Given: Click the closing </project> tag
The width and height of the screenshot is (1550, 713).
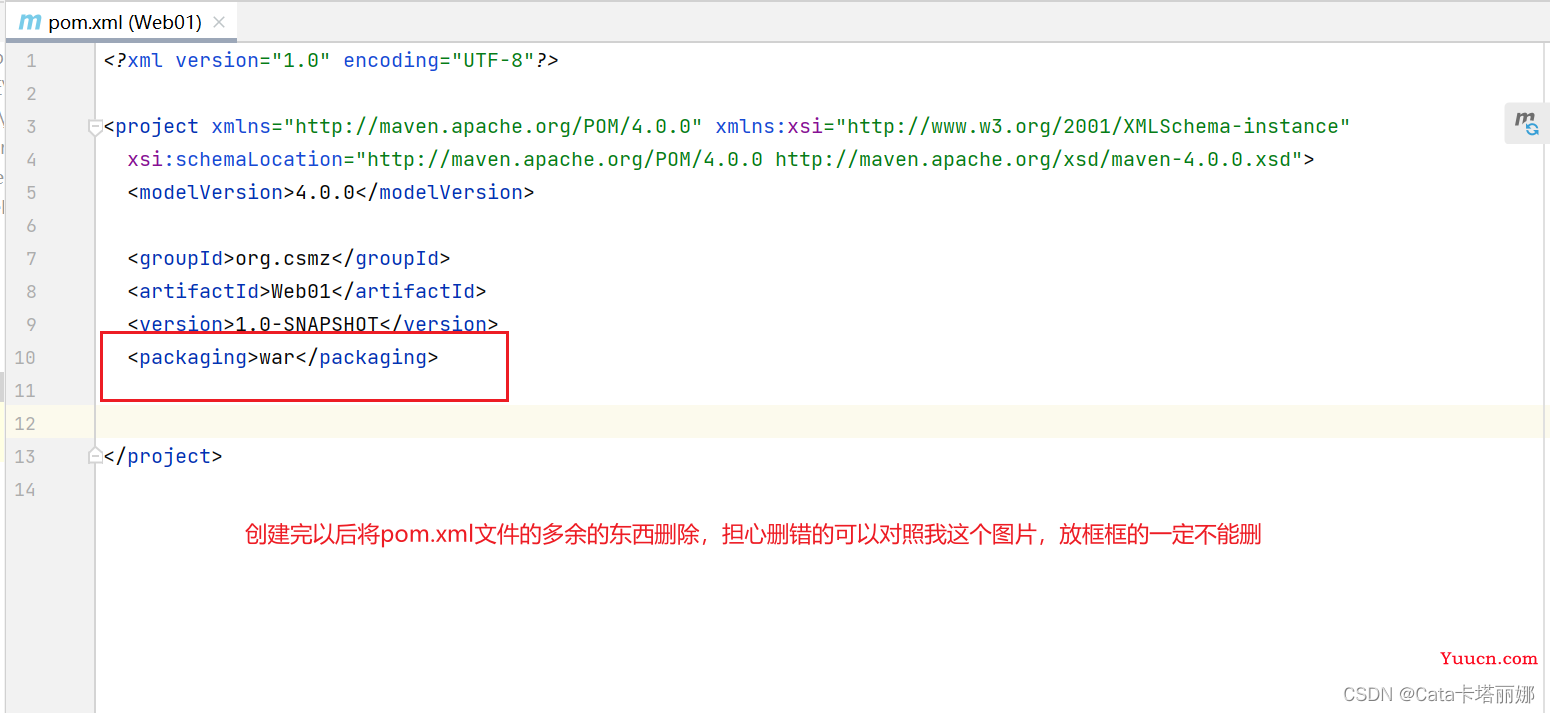Looking at the screenshot, I should (163, 457).
